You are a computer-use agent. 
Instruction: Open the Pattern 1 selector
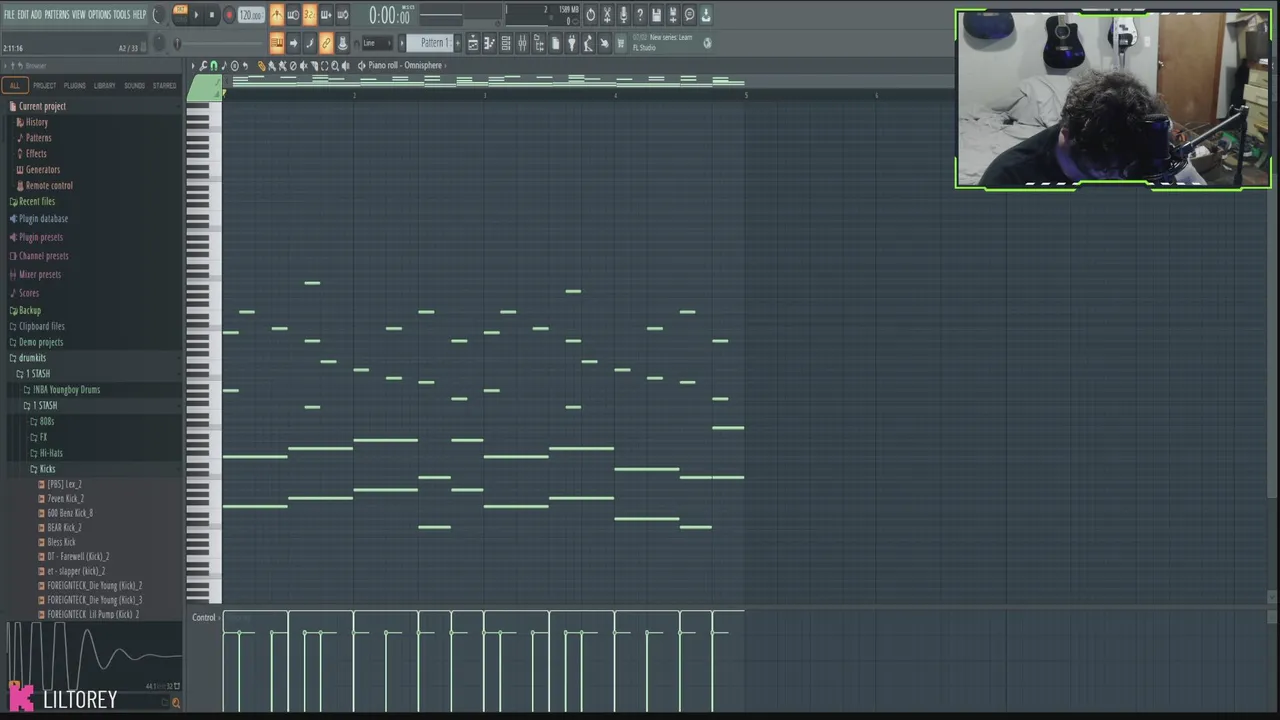(x=429, y=43)
